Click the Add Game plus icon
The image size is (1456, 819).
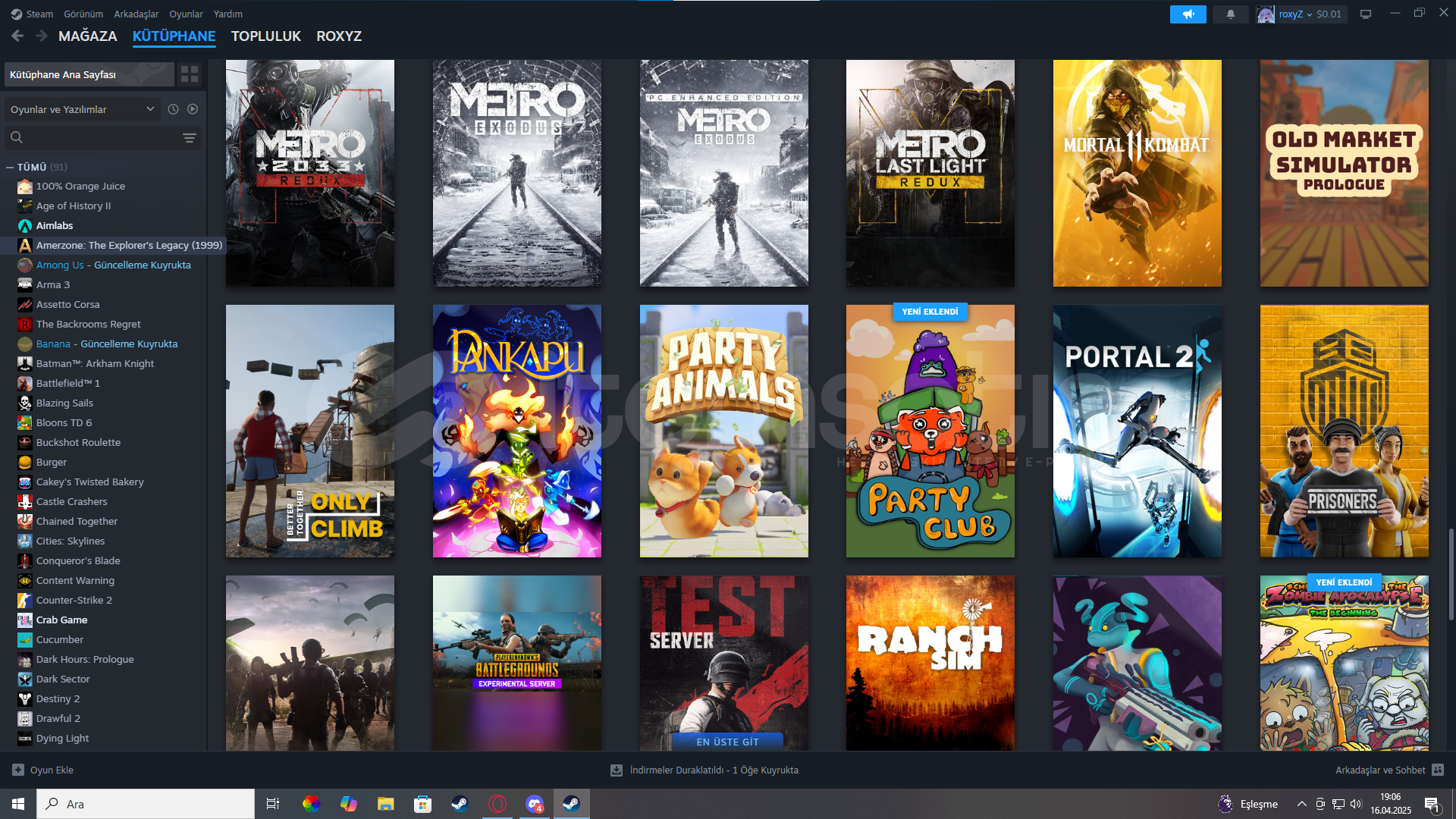coord(18,770)
